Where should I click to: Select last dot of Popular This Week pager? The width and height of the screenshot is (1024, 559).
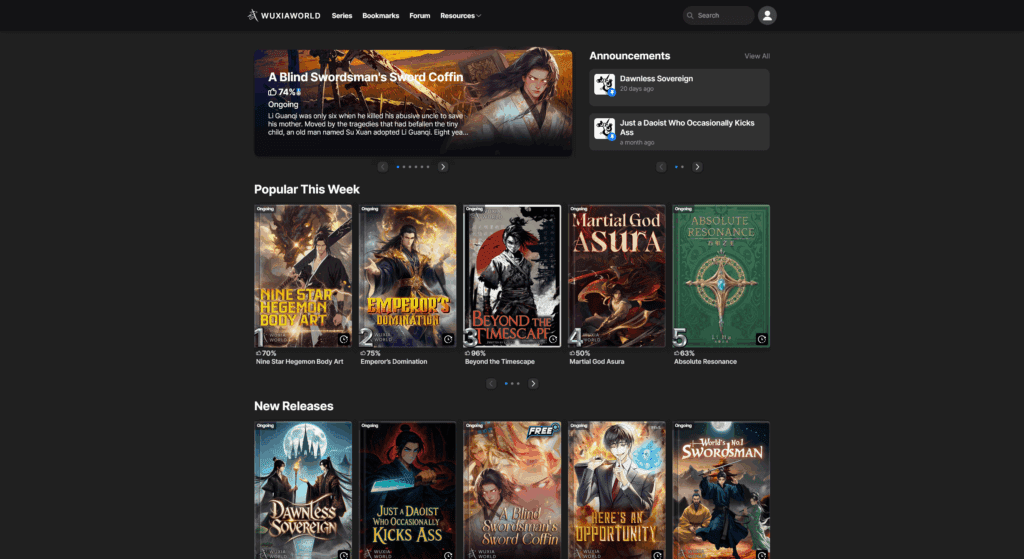click(x=519, y=384)
